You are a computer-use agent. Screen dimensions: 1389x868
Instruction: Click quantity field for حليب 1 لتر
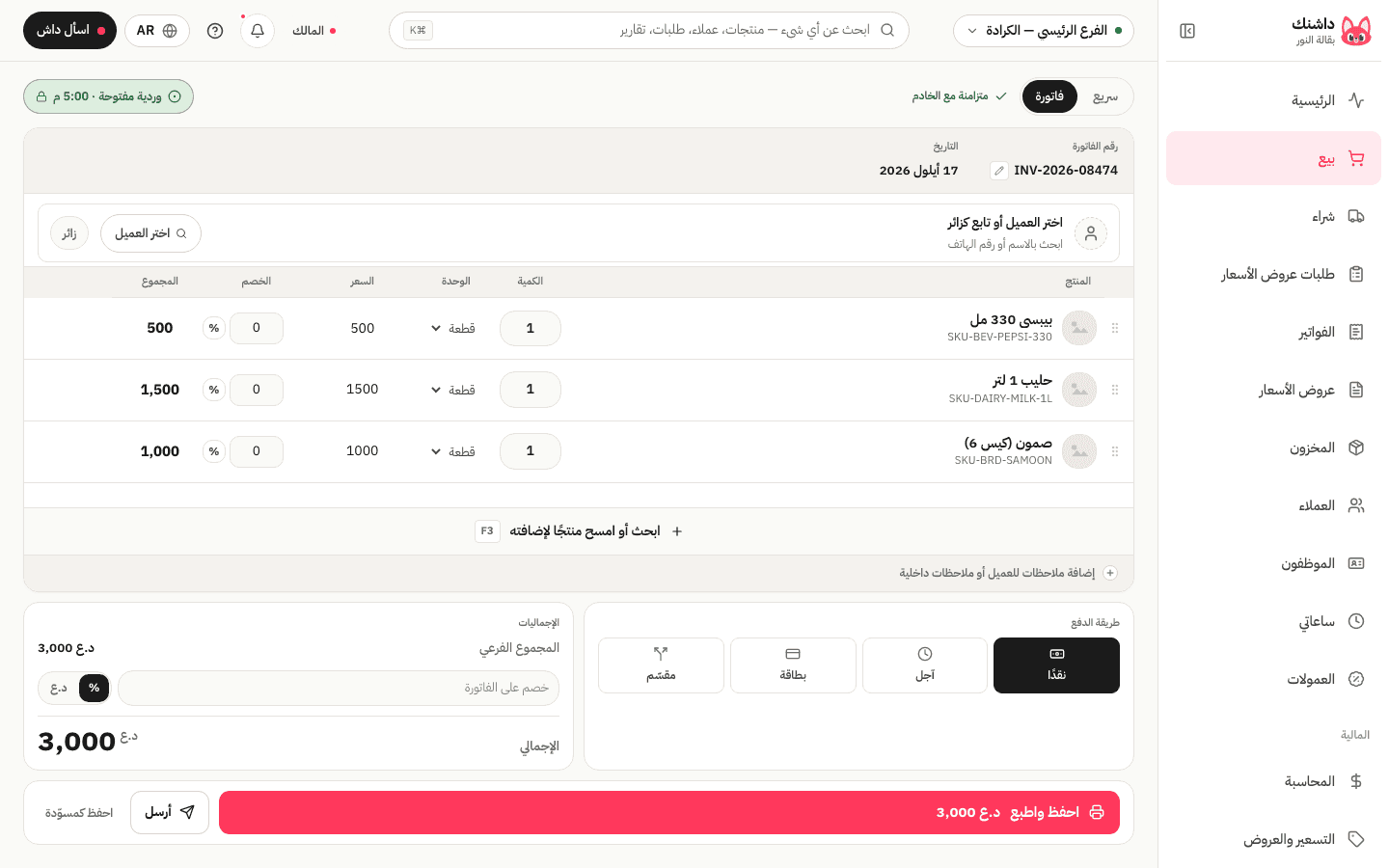tap(531, 390)
